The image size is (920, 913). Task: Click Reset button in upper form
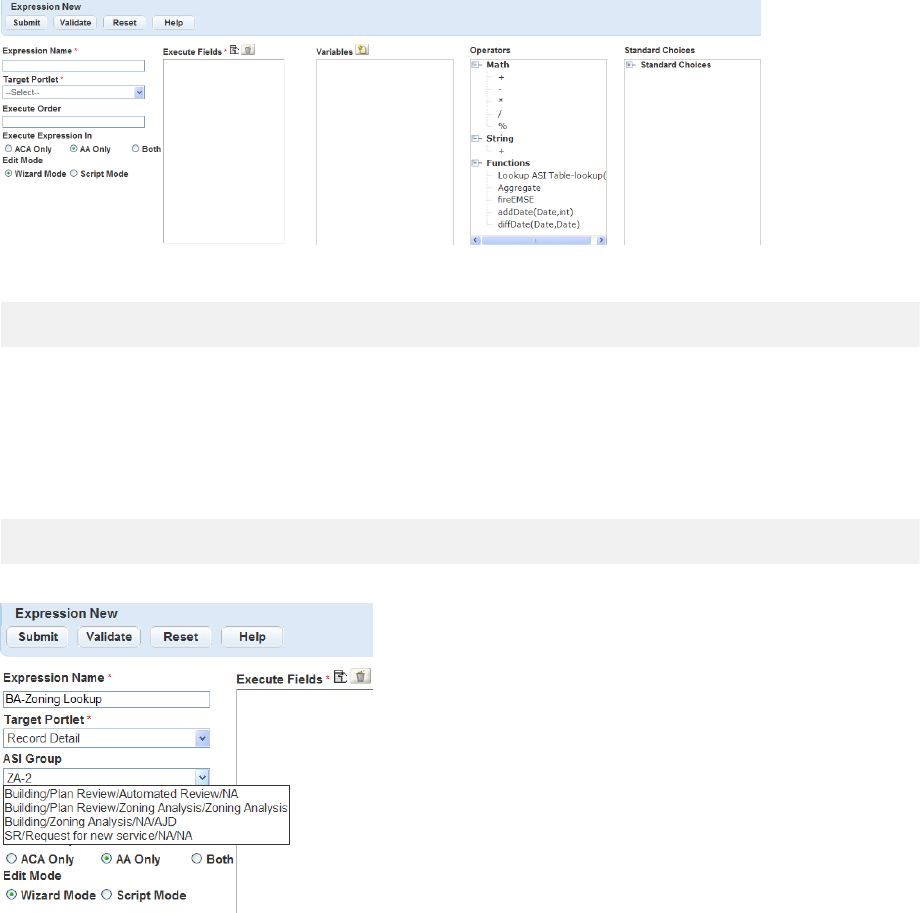coord(124,23)
